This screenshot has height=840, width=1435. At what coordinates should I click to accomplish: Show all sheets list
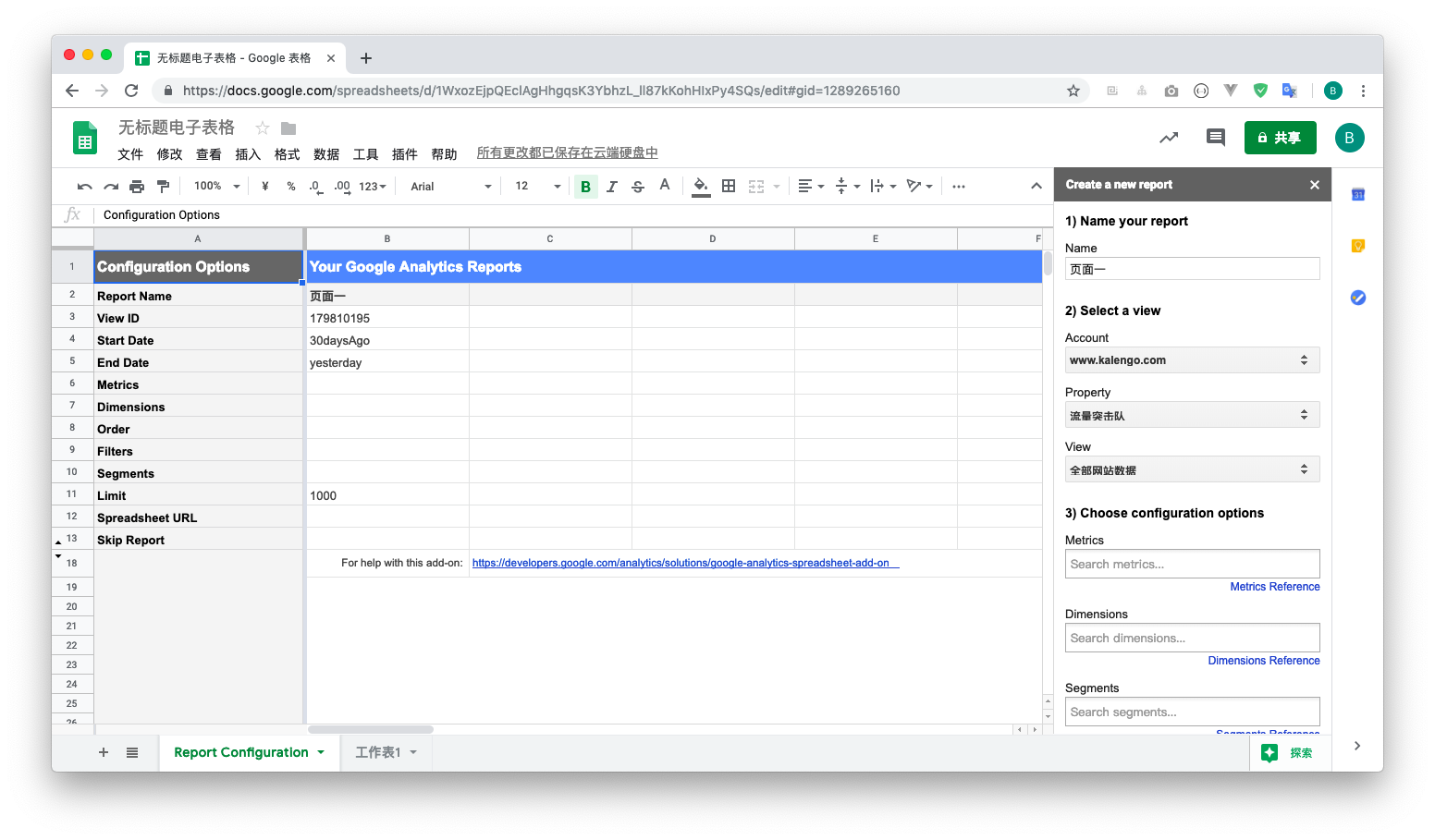132,753
